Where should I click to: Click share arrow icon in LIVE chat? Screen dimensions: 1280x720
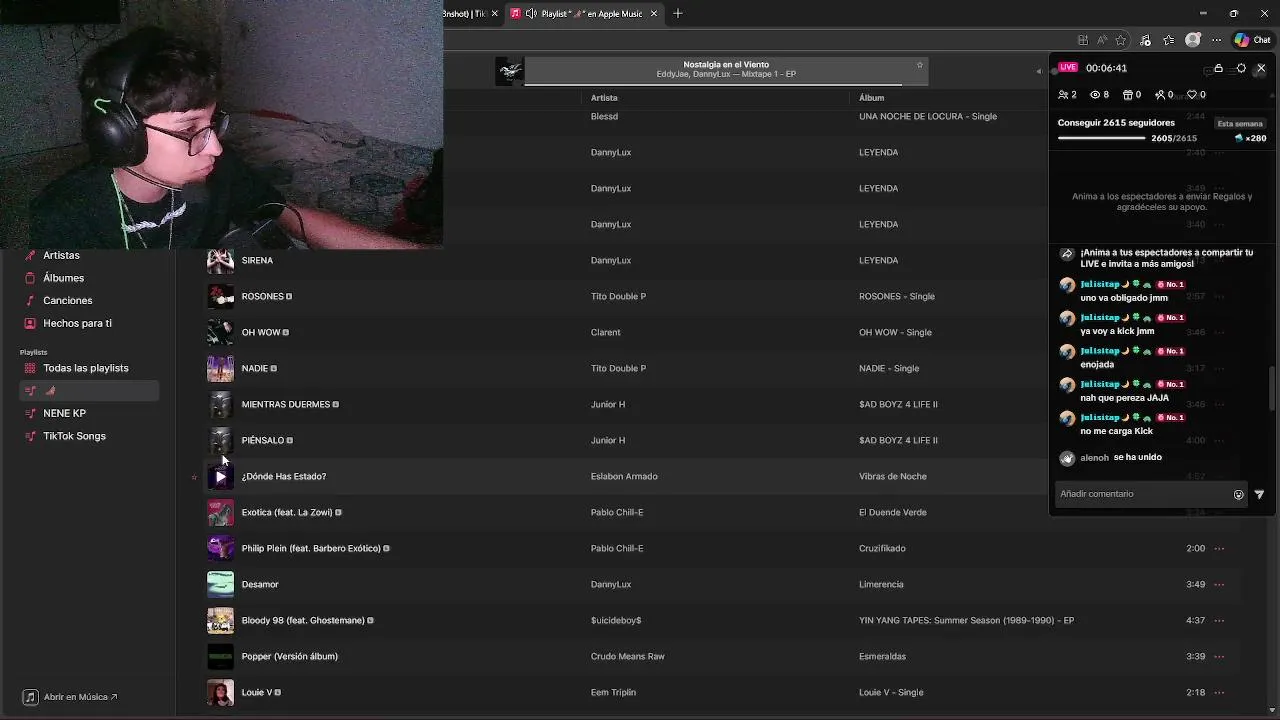[1067, 254]
